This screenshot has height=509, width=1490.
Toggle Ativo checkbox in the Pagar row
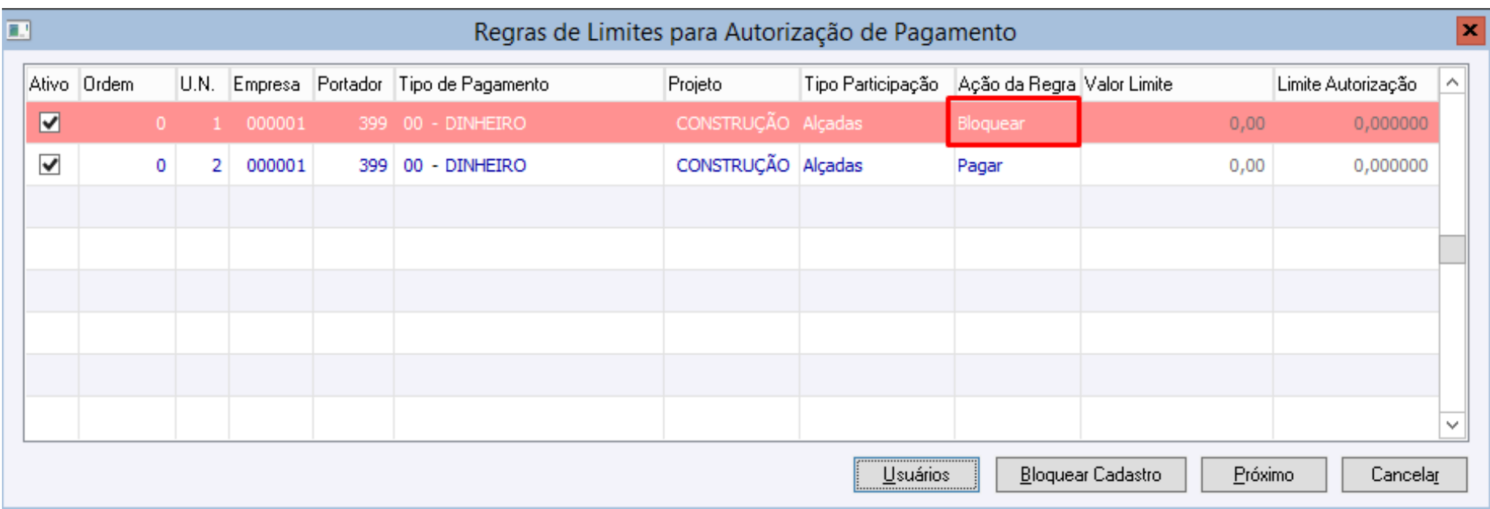(49, 166)
